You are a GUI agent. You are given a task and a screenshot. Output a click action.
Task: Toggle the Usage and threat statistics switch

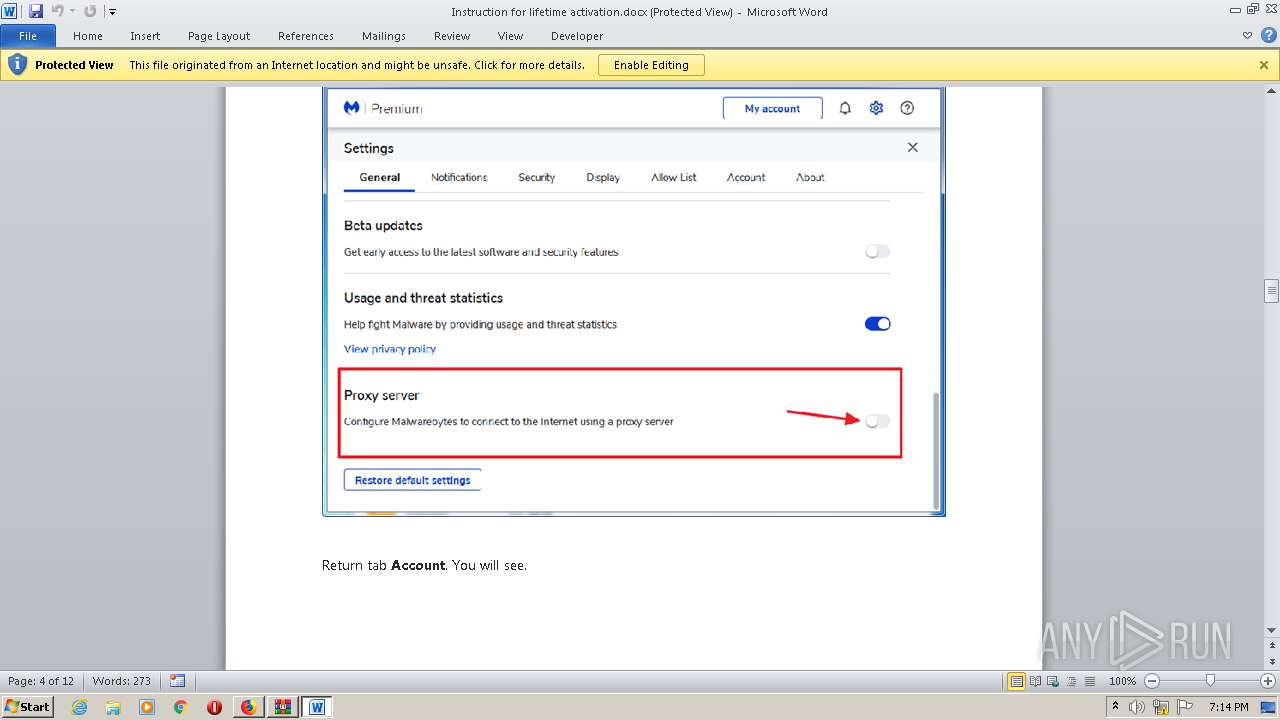[x=877, y=323]
